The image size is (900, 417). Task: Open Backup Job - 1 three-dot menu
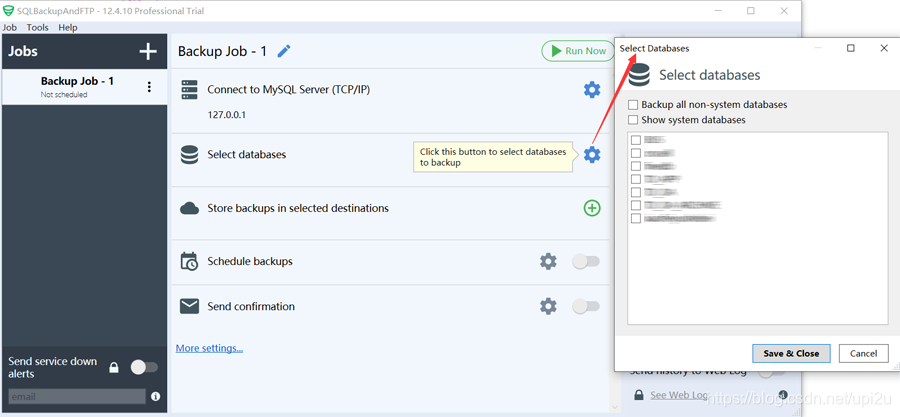tap(149, 87)
